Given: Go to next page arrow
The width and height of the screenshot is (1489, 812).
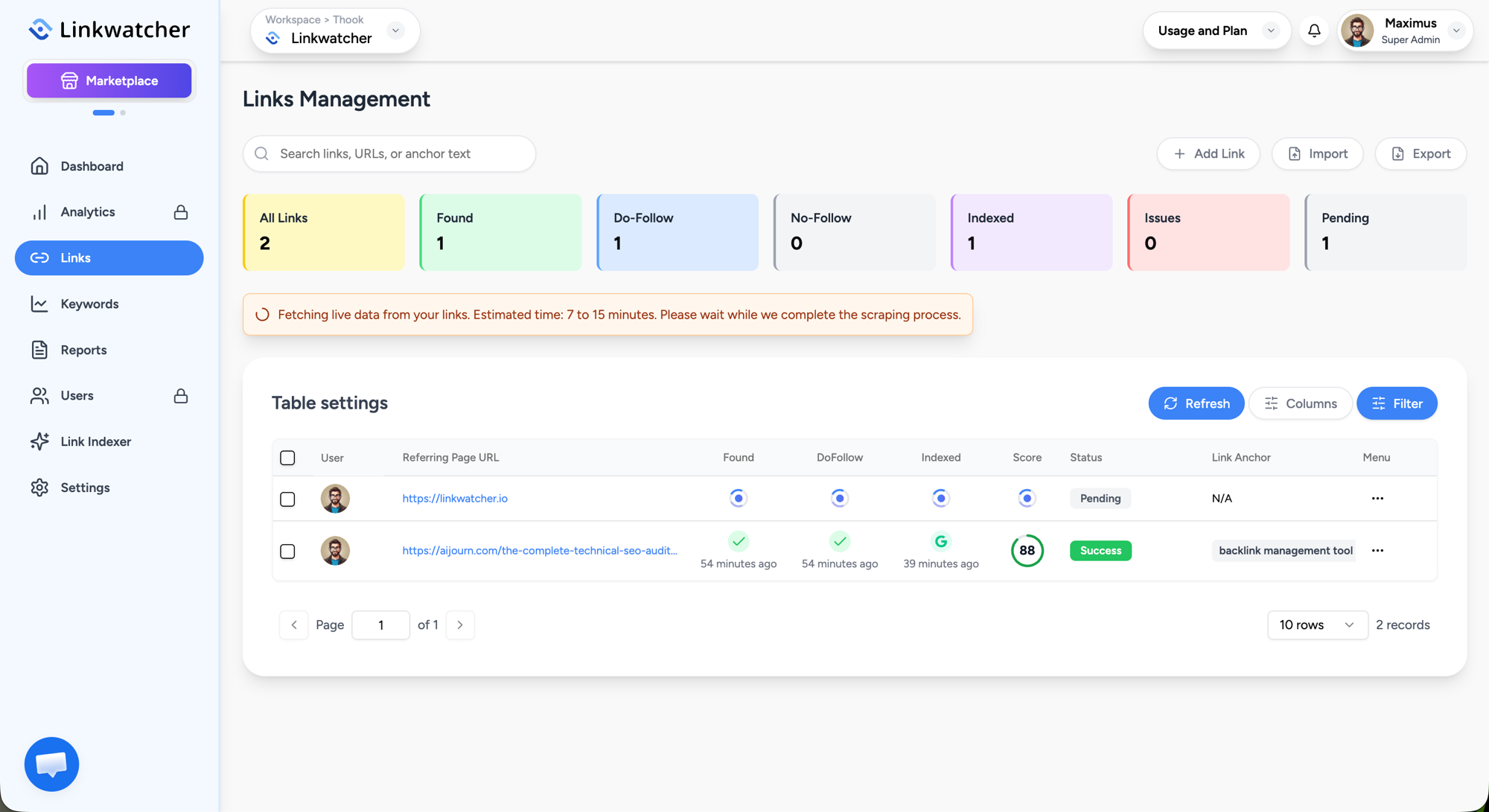Looking at the screenshot, I should click(460, 625).
